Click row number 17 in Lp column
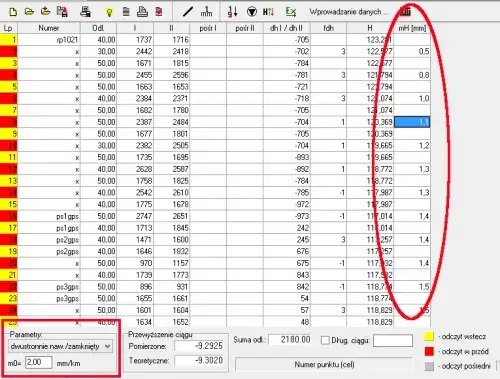 coord(9,228)
